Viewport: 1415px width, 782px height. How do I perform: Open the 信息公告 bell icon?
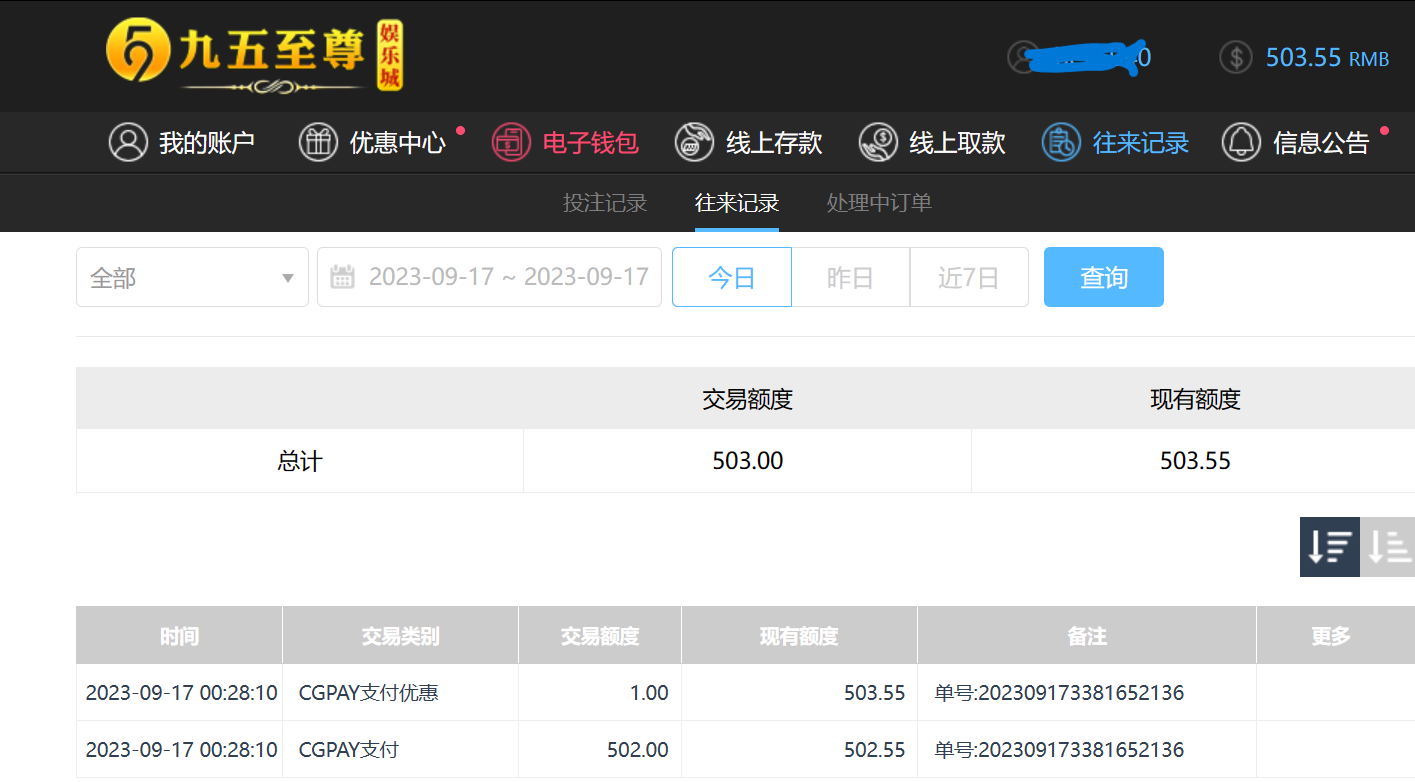[1241, 142]
